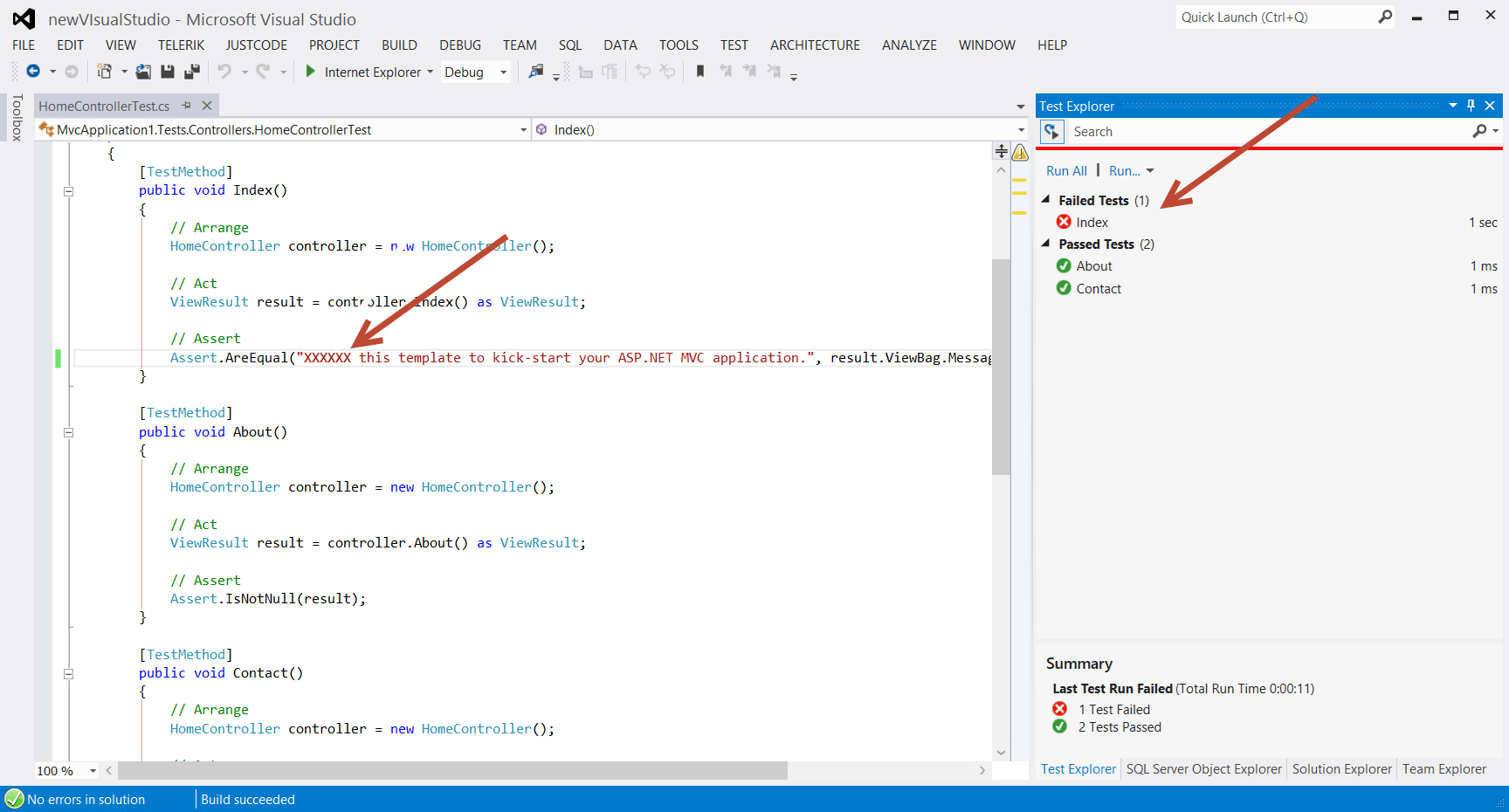The width and height of the screenshot is (1509, 812).
Task: Collapse the Index() test method region
Action: click(68, 191)
